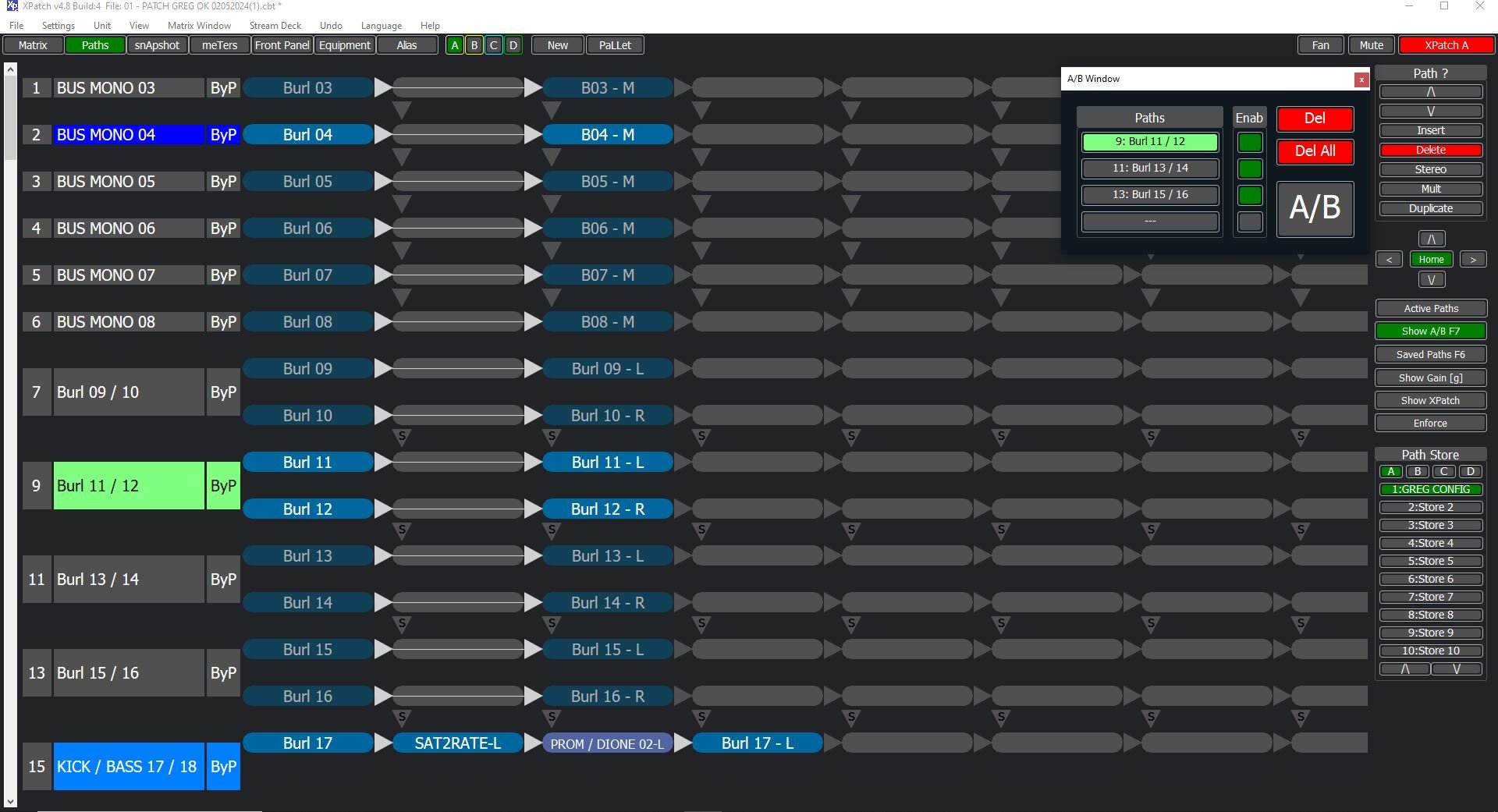This screenshot has height=812, width=1498.
Task: Open the Settings menu
Action: [x=59, y=25]
